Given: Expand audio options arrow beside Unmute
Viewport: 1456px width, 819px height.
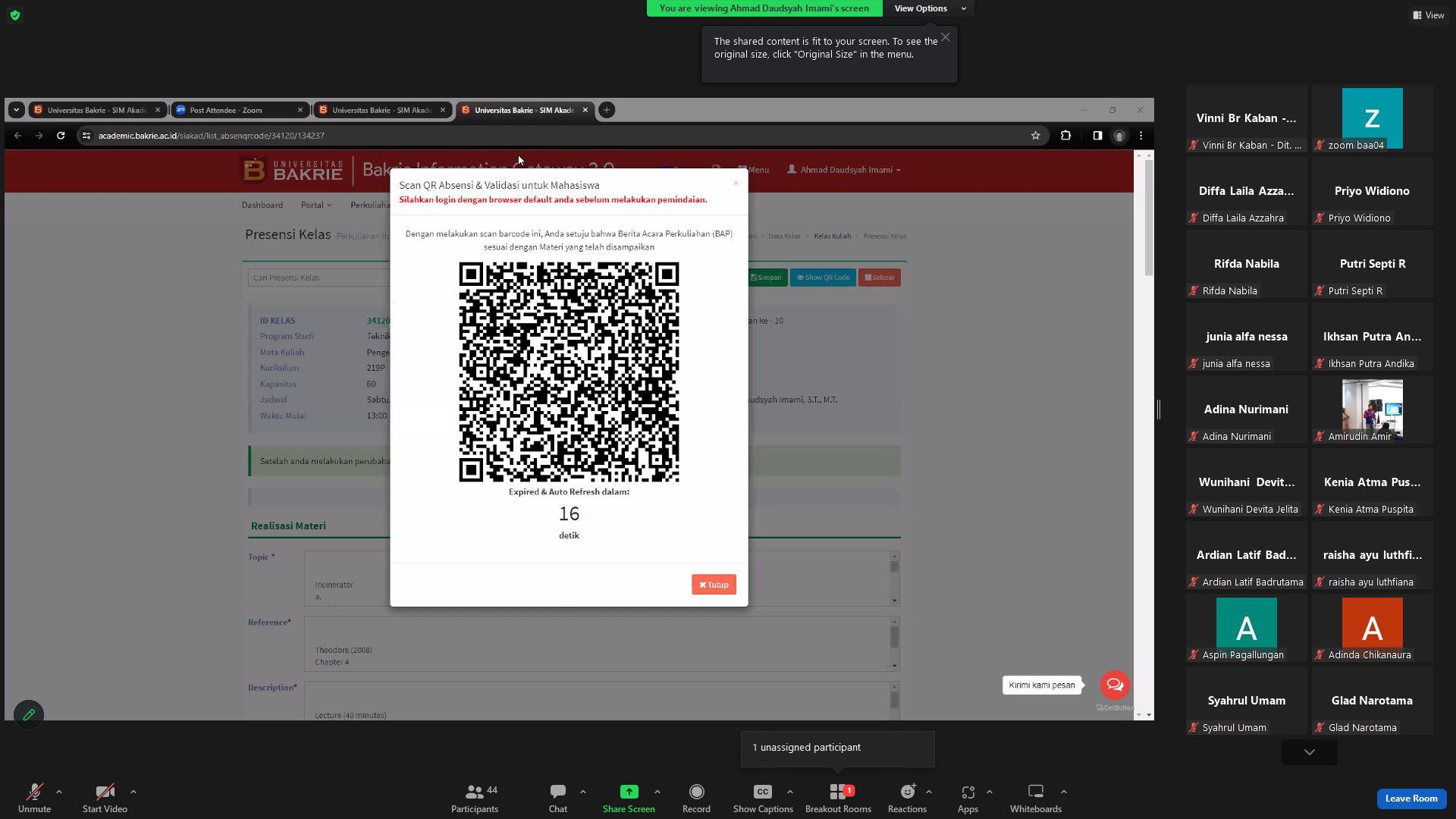Looking at the screenshot, I should [x=59, y=792].
